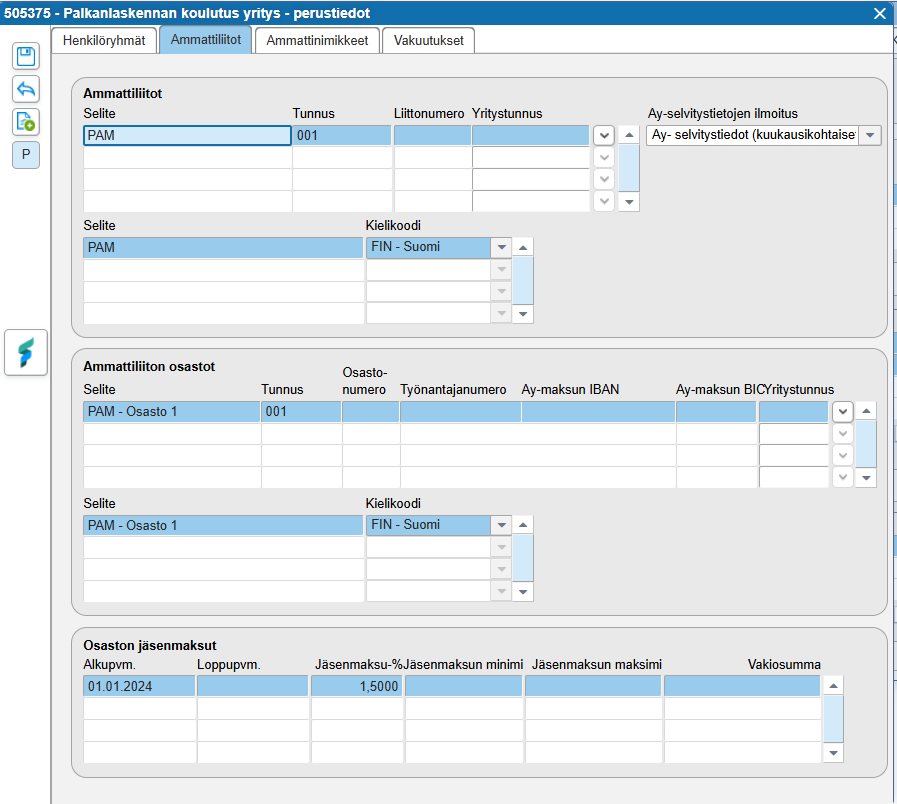The width and height of the screenshot is (897, 804).
Task: Click Jäsenmaksu-% value 1,5000
Action: [x=356, y=686]
